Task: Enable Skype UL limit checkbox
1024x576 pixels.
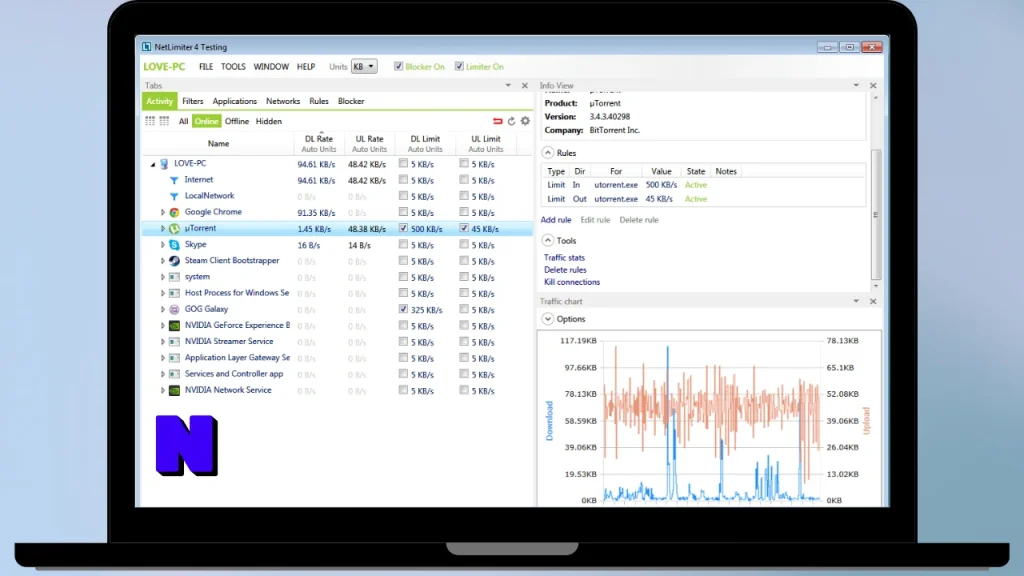Action: tap(464, 245)
